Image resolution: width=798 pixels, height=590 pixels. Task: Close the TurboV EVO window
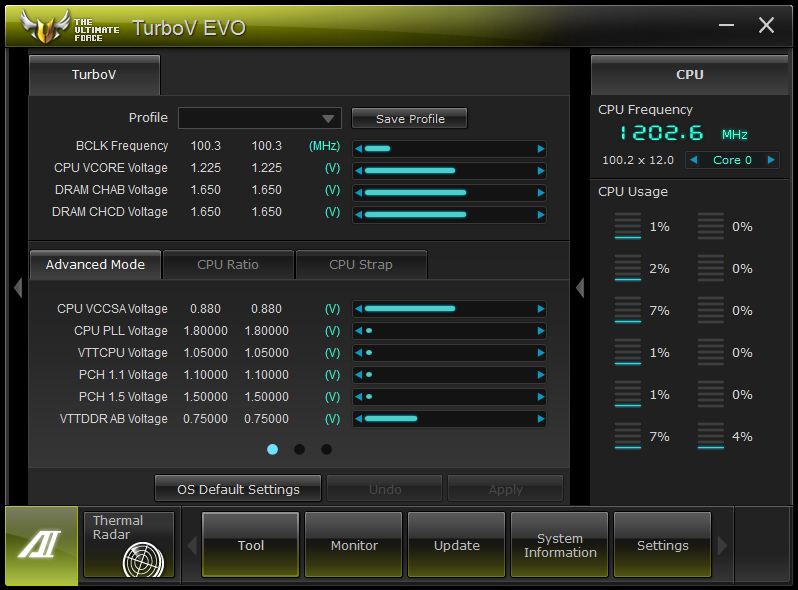pyautogui.click(x=766, y=25)
